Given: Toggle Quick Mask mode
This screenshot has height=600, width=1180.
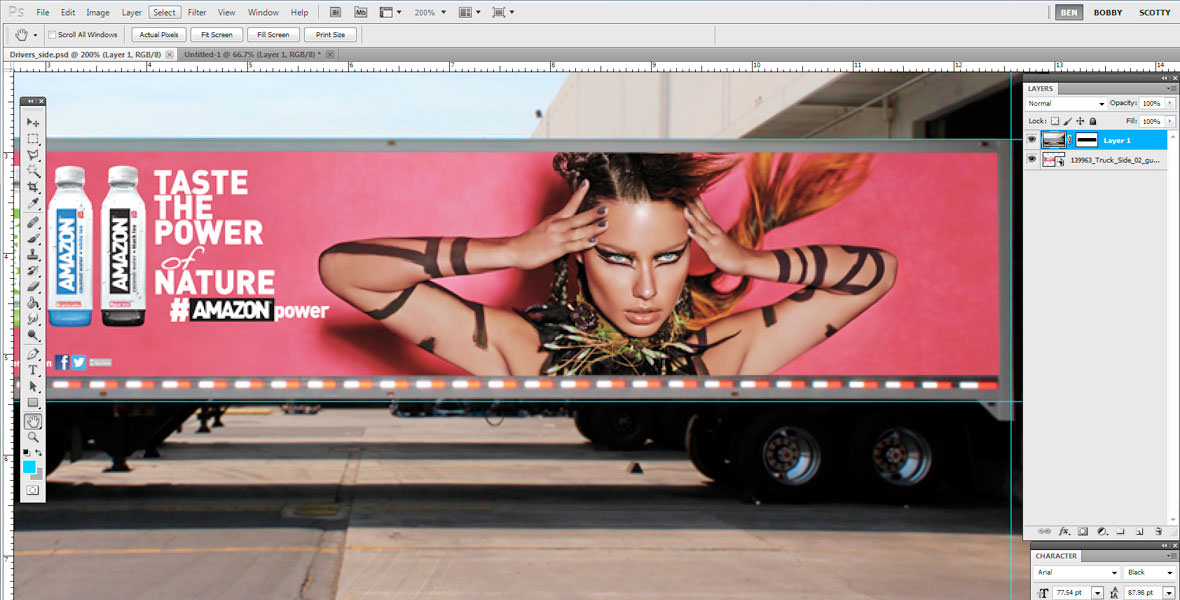Looking at the screenshot, I should coord(33,490).
